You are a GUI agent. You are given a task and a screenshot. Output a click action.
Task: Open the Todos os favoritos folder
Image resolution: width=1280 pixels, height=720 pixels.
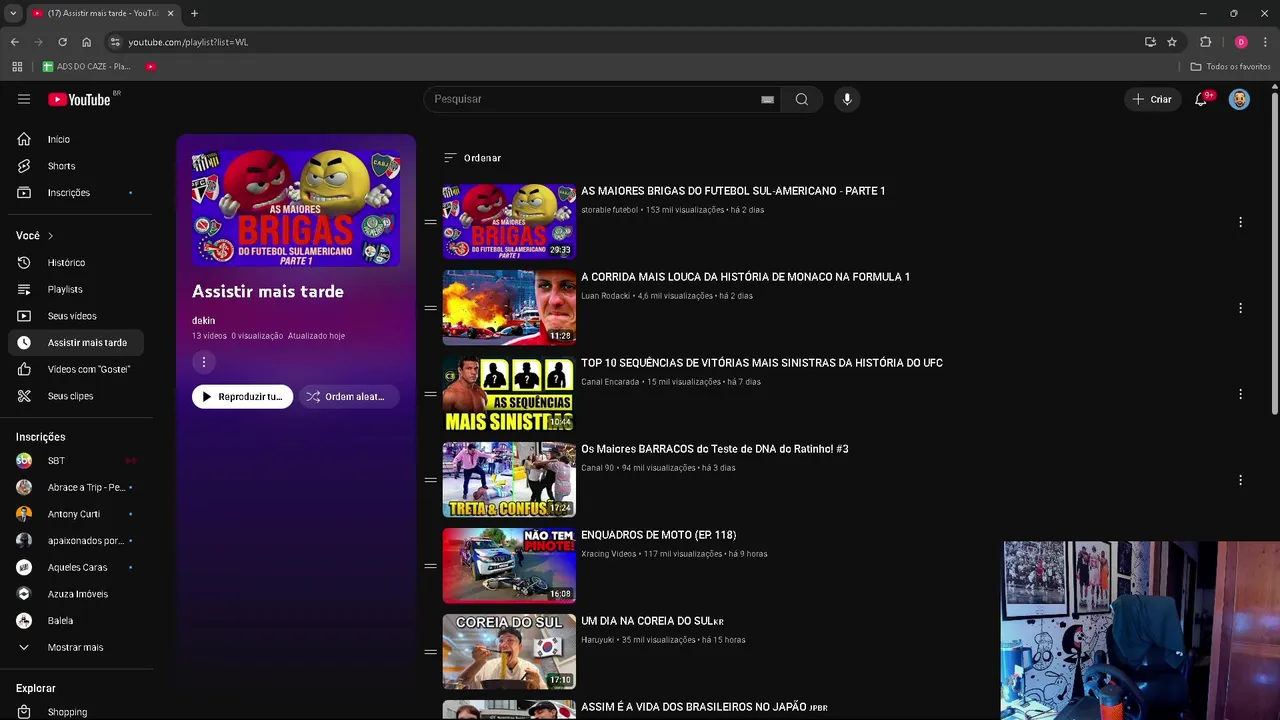point(1230,67)
